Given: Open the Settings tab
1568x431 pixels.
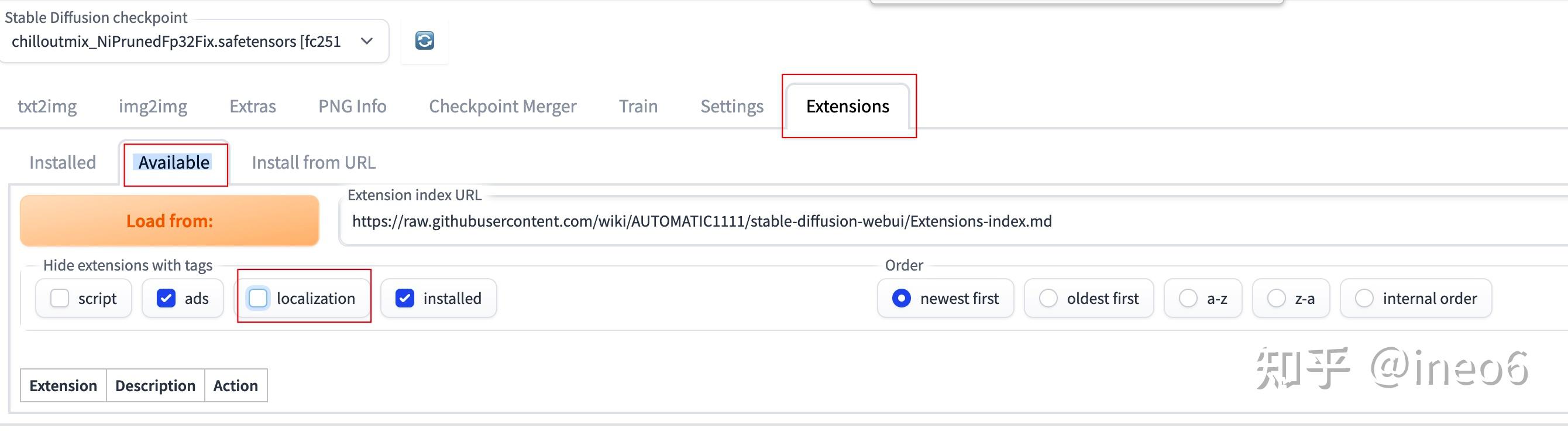Looking at the screenshot, I should click(x=732, y=106).
